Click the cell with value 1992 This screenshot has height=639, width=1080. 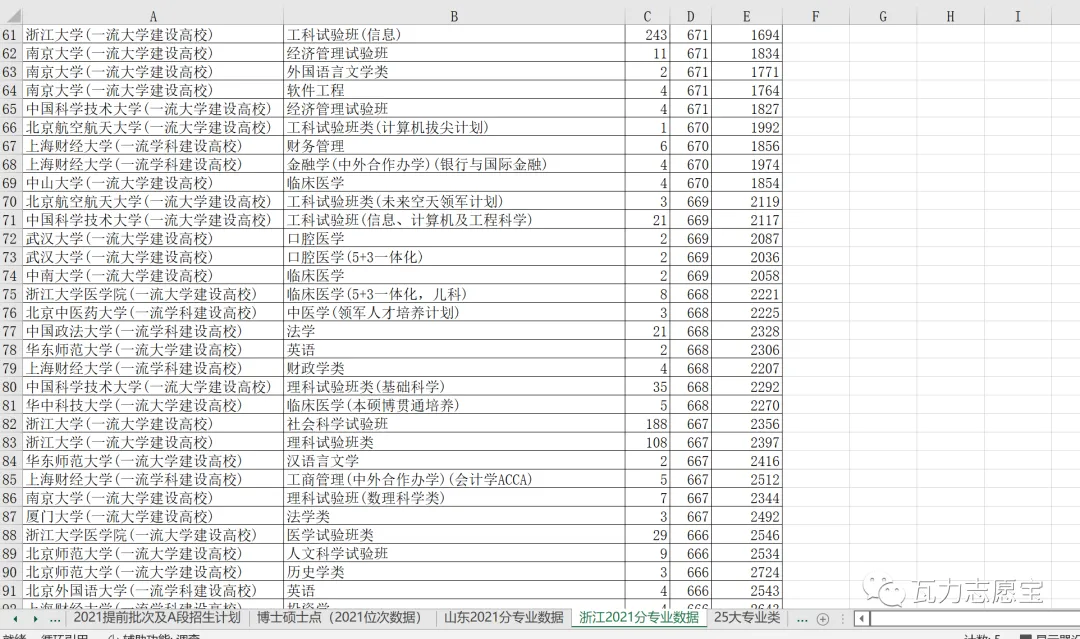(x=747, y=127)
